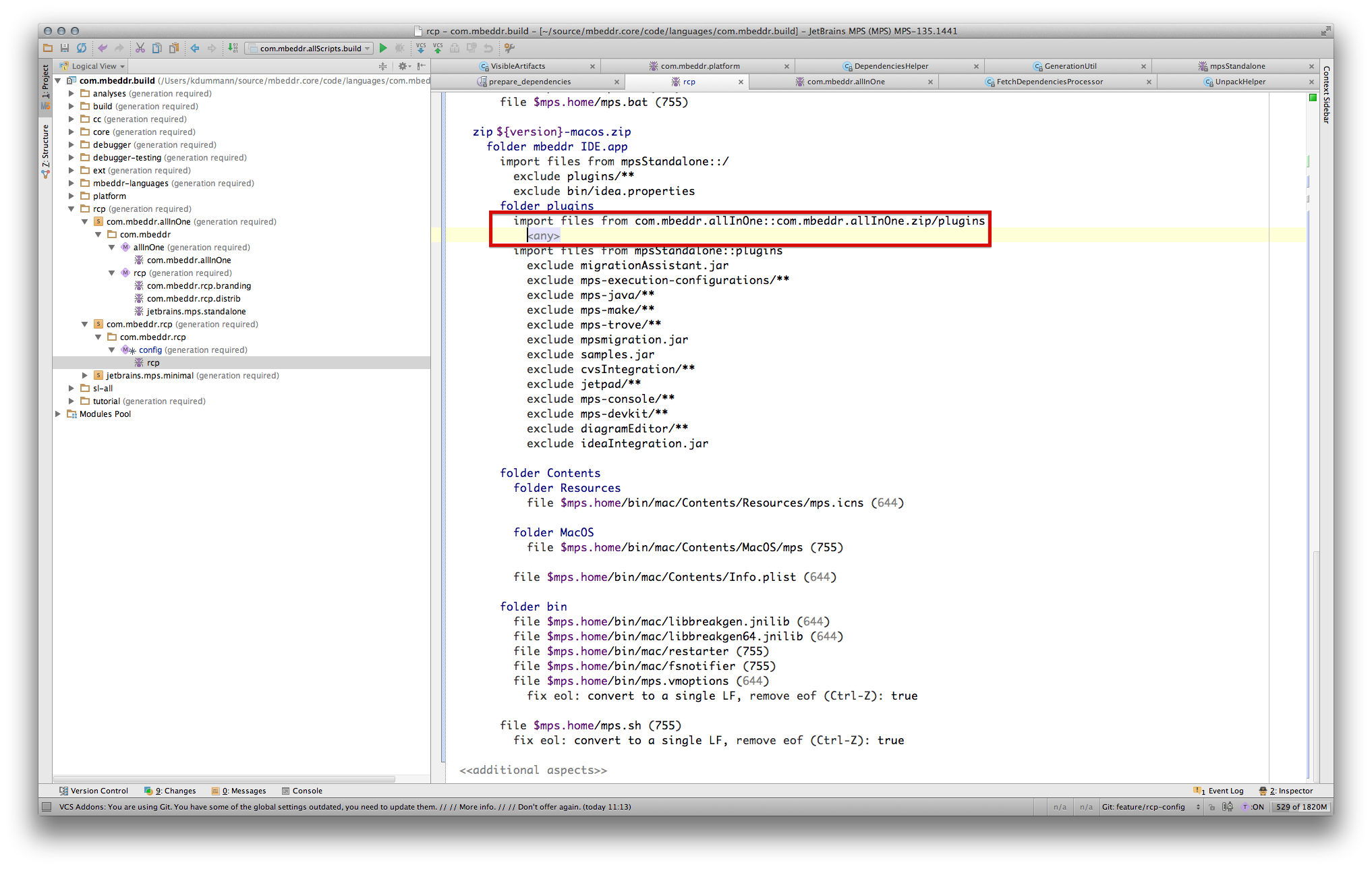Select the config model in tree
1372x869 pixels.
coord(150,350)
